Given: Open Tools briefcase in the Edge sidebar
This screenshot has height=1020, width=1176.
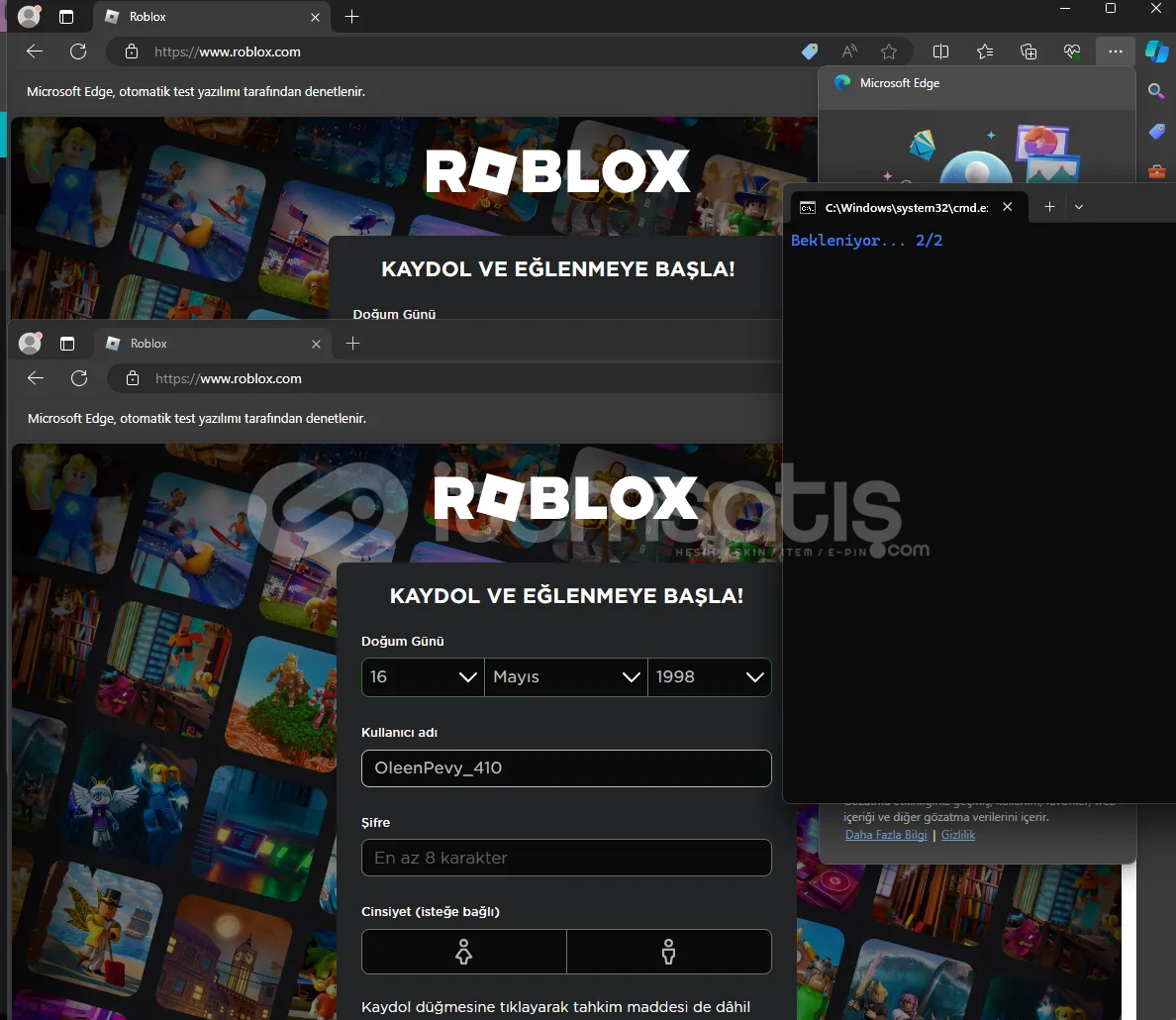Looking at the screenshot, I should [1156, 171].
